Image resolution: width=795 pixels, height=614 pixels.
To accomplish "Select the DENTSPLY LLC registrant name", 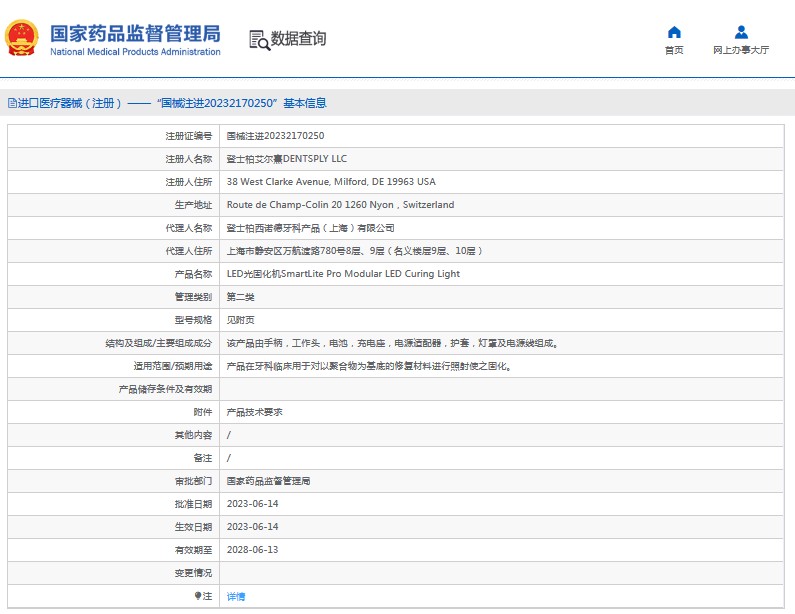I will pyautogui.click(x=286, y=159).
